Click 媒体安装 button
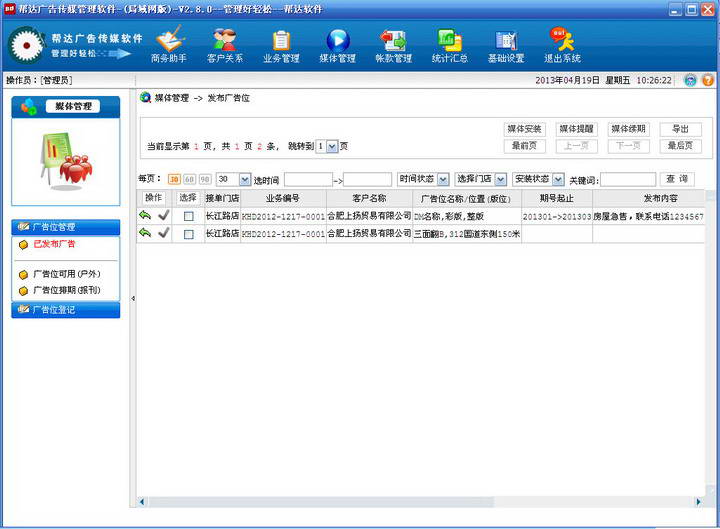The height and width of the screenshot is (529, 720). coord(524,129)
